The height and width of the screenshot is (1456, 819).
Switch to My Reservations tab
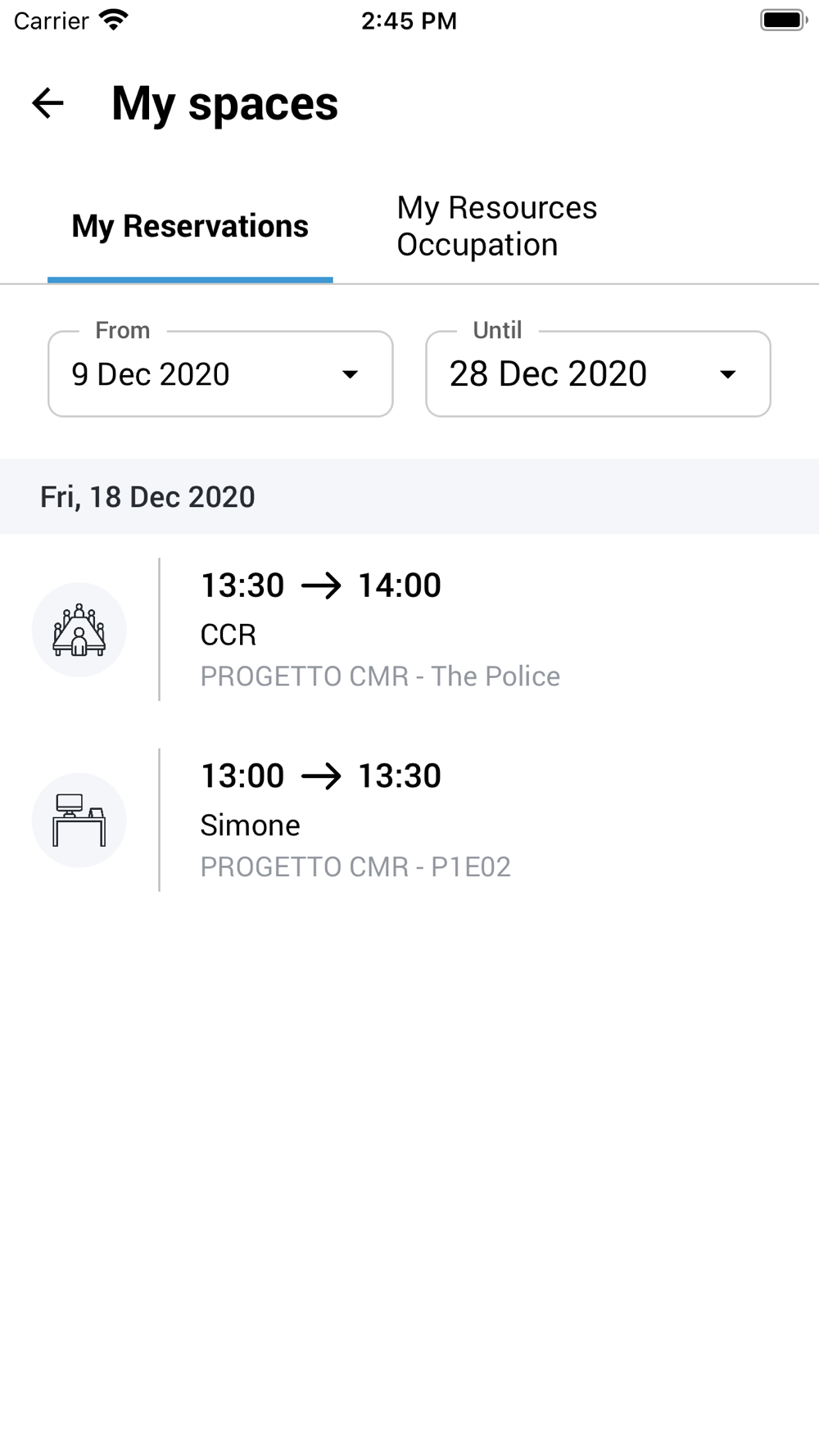190,226
